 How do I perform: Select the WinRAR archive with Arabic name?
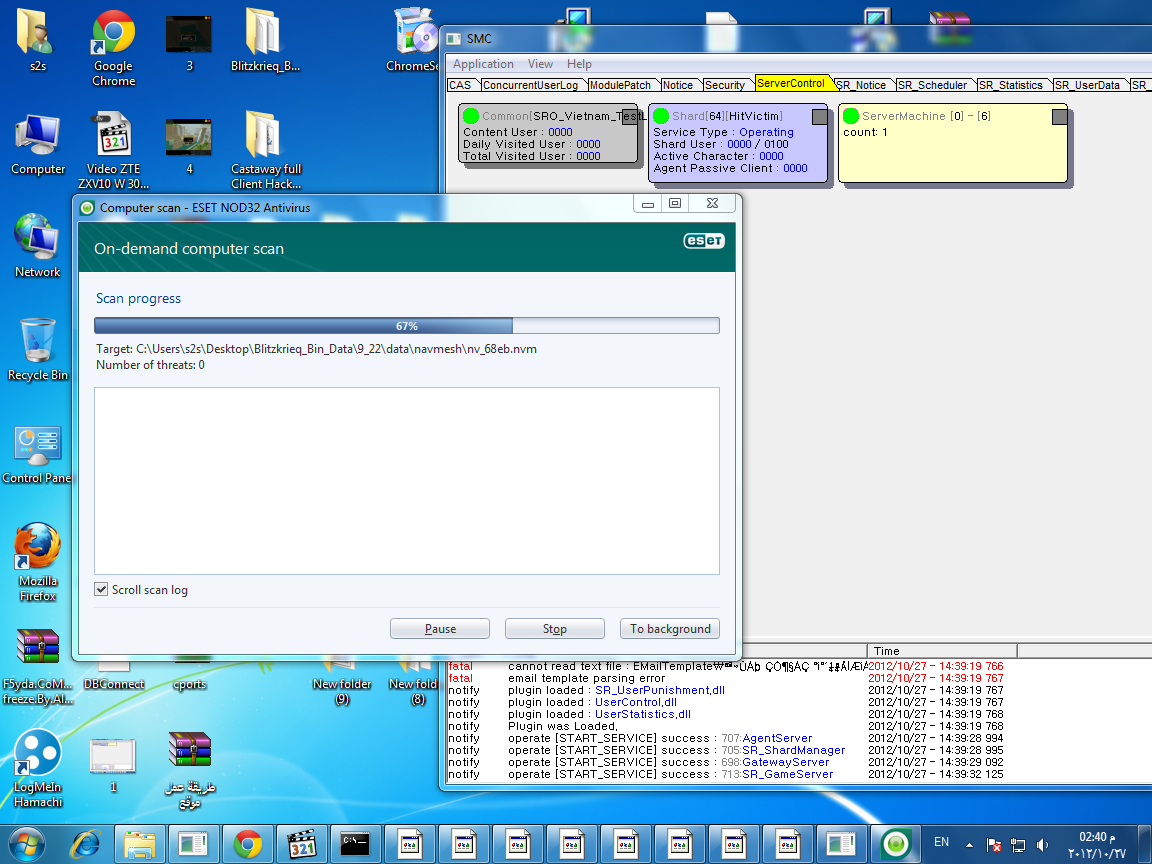[190, 768]
